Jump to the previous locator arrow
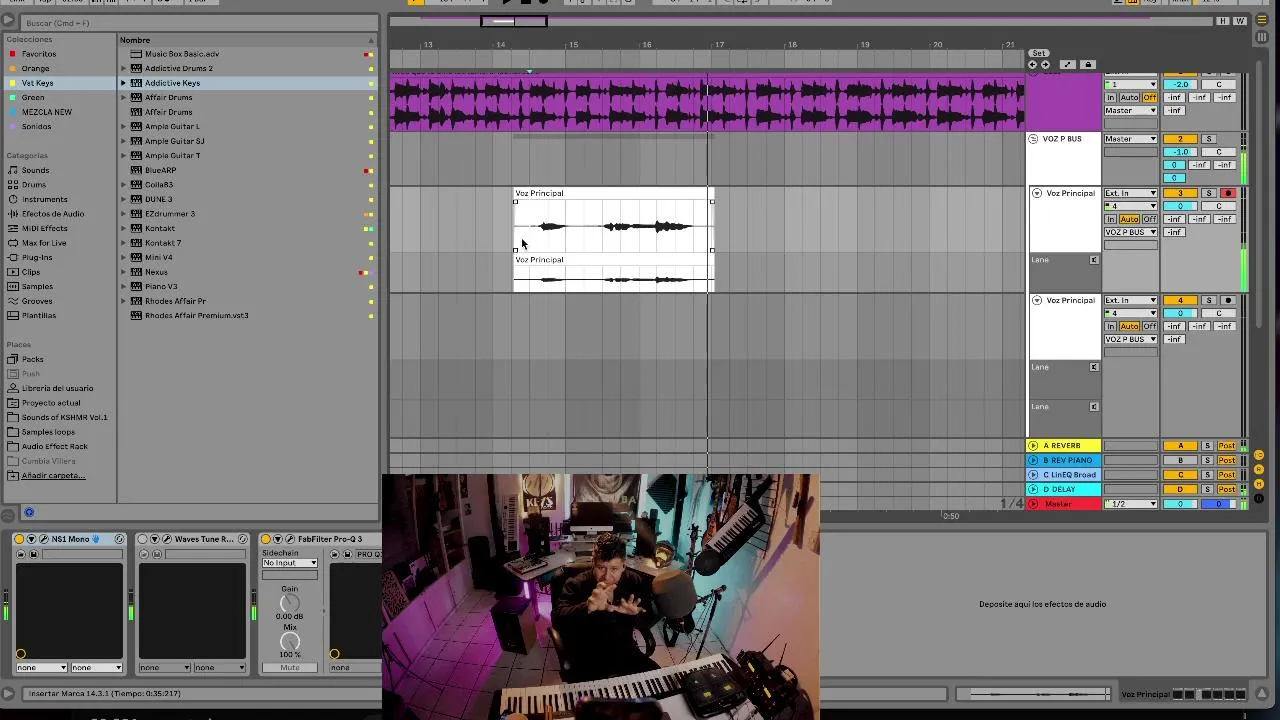Screen dimensions: 1280x720 coord(1033,65)
